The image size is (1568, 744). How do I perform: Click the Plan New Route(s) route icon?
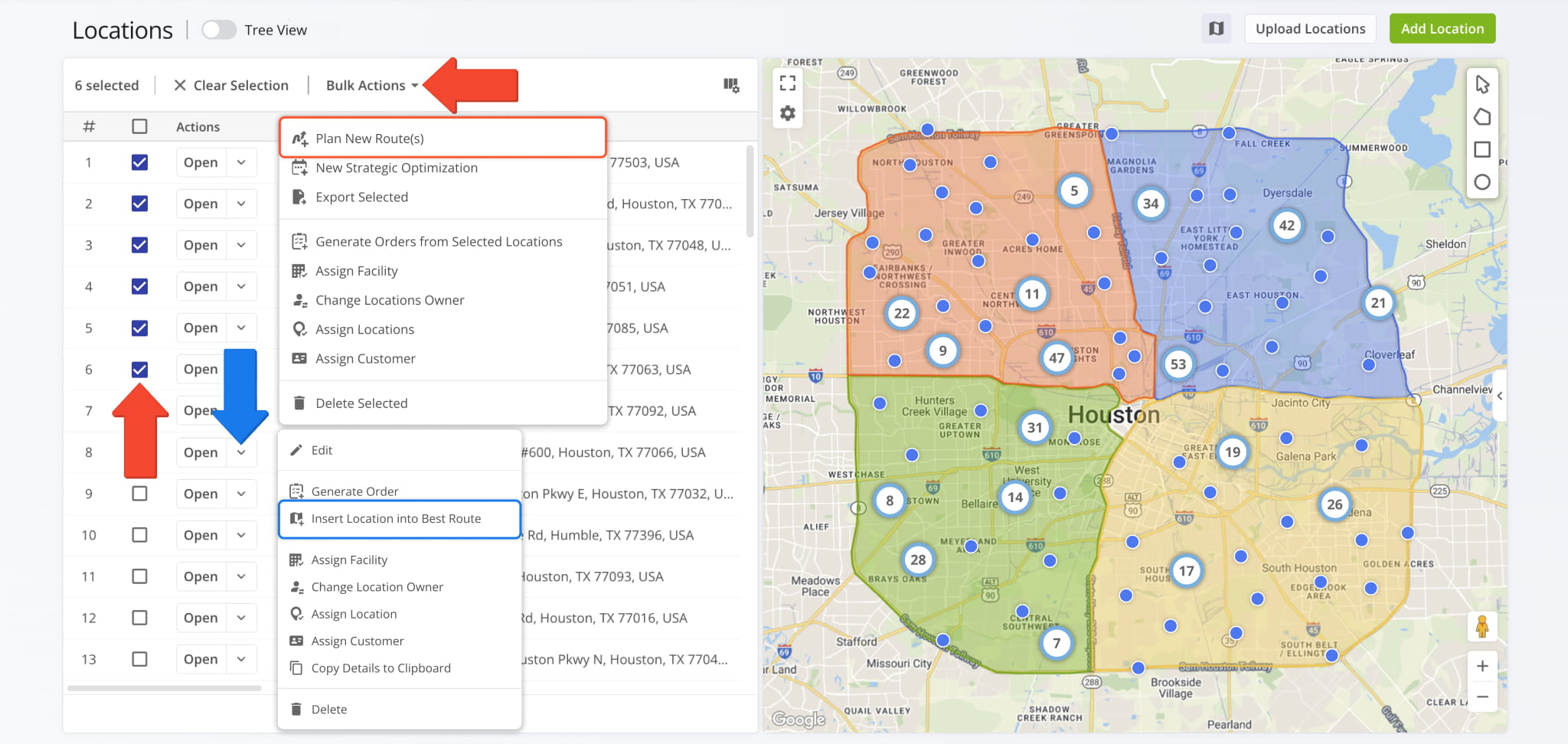click(299, 139)
